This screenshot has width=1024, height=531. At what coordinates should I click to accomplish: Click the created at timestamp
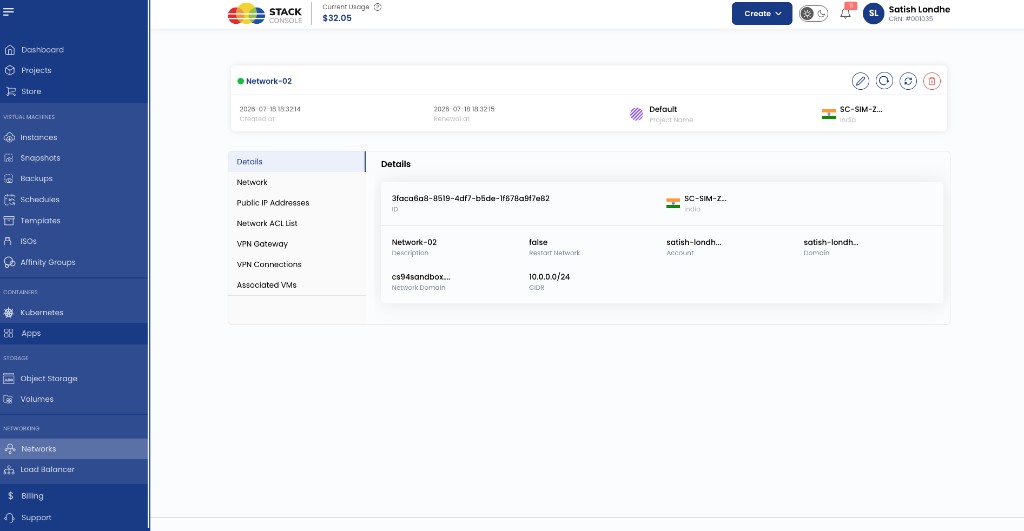[x=270, y=109]
